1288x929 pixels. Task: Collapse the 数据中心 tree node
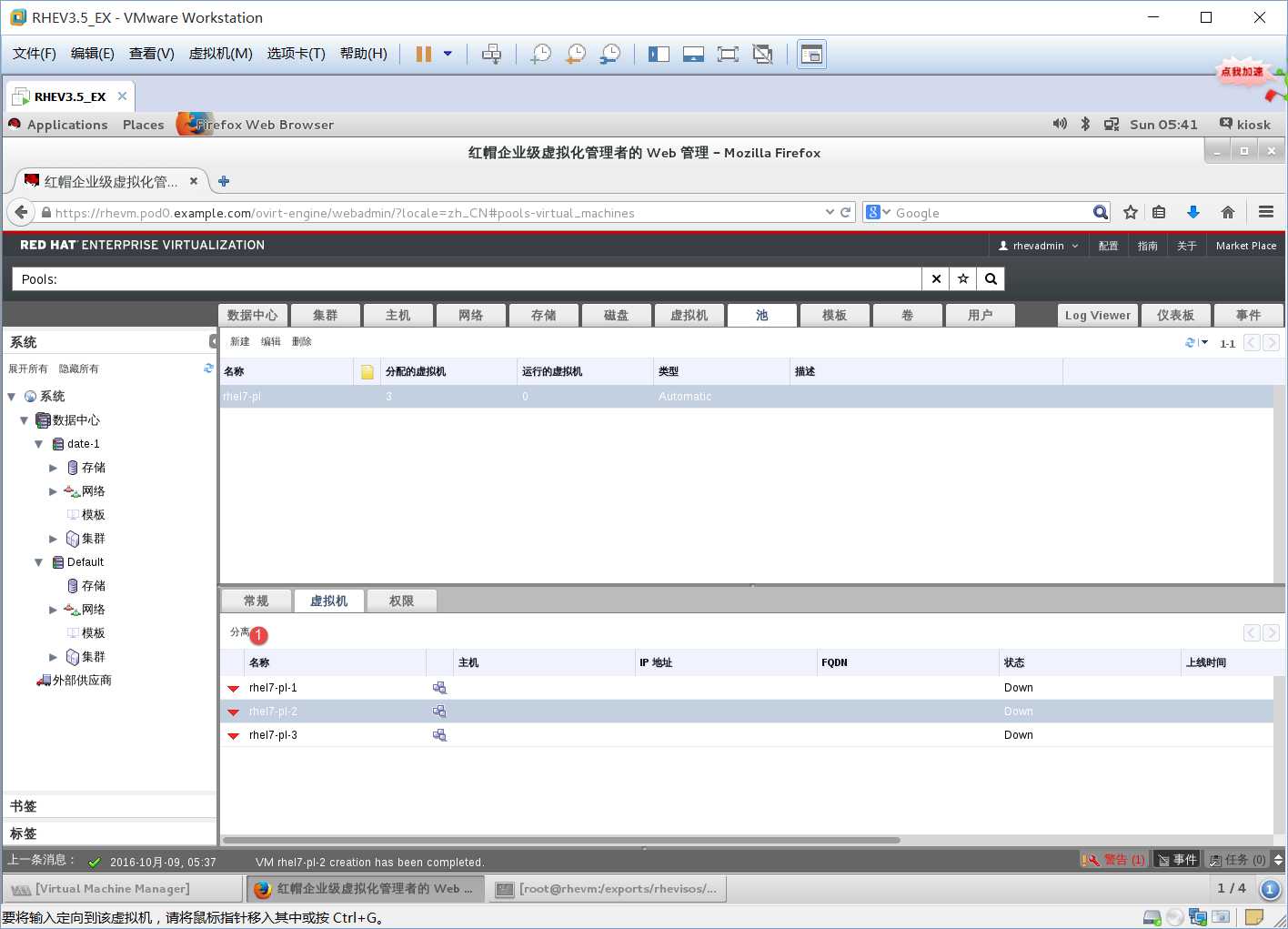coord(25,420)
